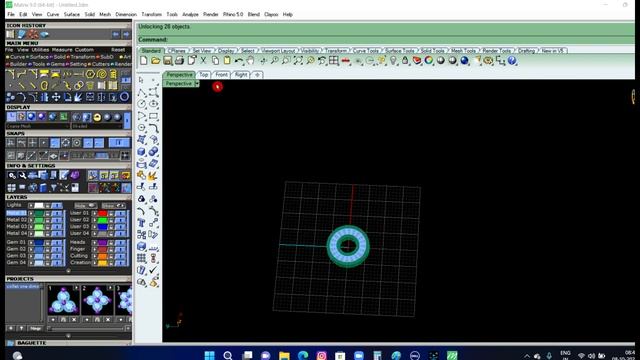Viewport: 640px width, 360px height.
Task: Open Taskbar Search
Action: 228,355
